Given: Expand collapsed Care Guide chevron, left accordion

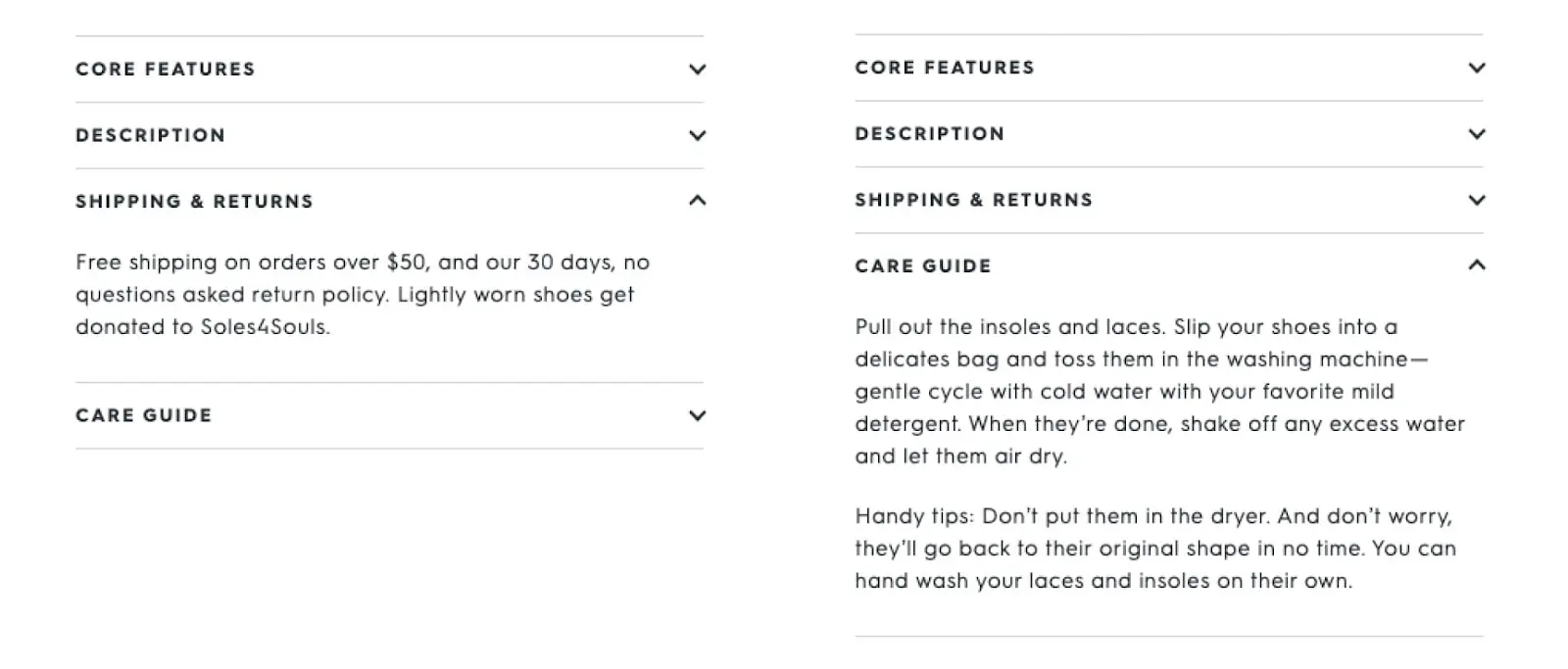Looking at the screenshot, I should (x=697, y=415).
